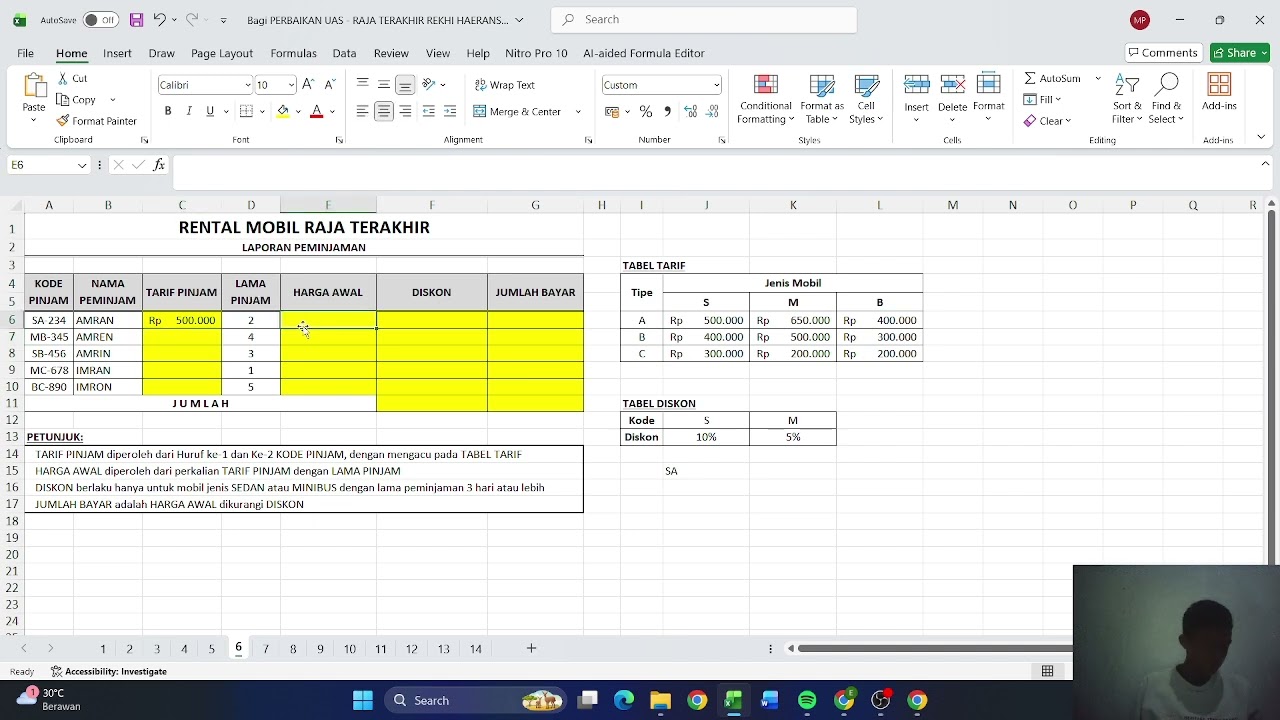
Task: Click the Cut scissors icon
Action: pyautogui.click(x=63, y=78)
